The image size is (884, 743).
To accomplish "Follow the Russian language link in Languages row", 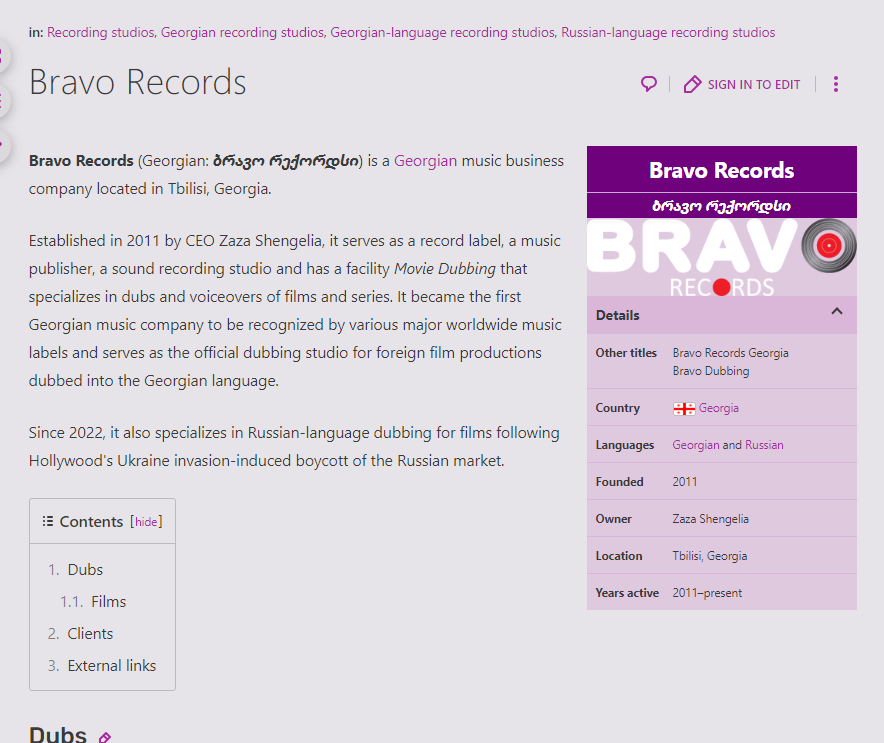I will click(764, 445).
